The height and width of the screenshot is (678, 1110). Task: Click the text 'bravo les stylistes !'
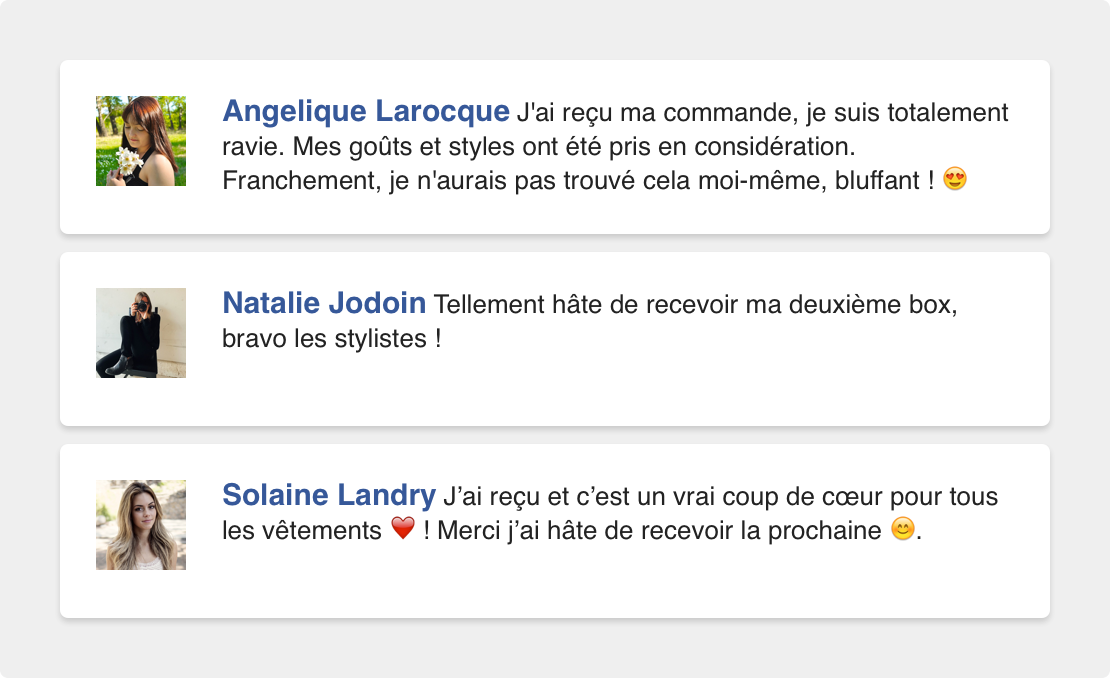332,338
